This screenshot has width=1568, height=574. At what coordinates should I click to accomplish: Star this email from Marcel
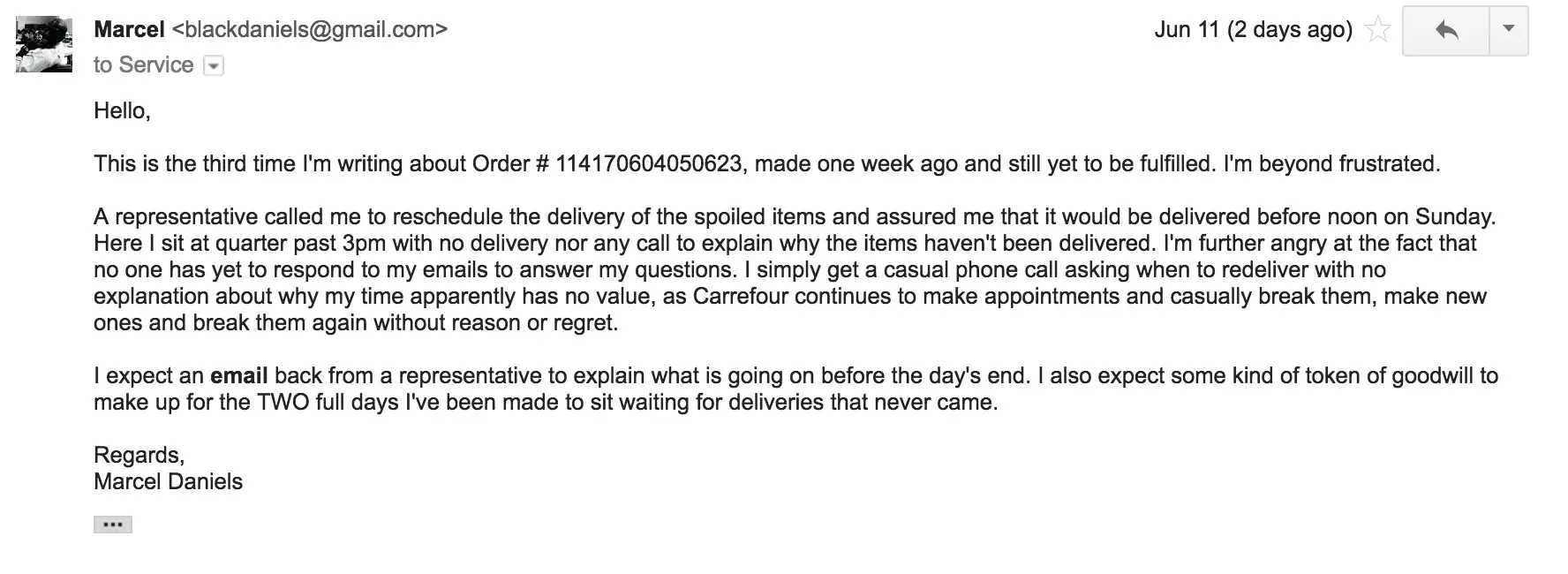pos(1377,31)
